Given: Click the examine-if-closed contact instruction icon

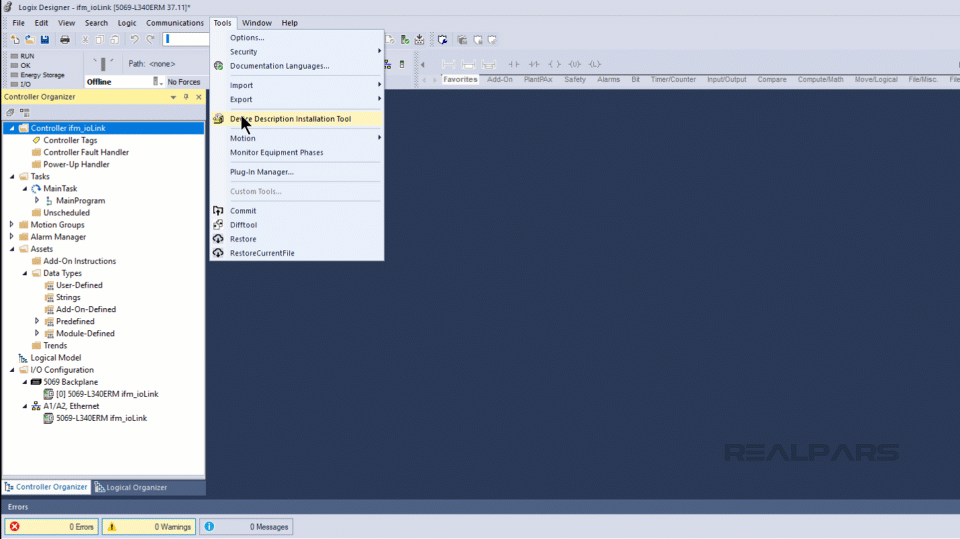Looking at the screenshot, I should 514,64.
